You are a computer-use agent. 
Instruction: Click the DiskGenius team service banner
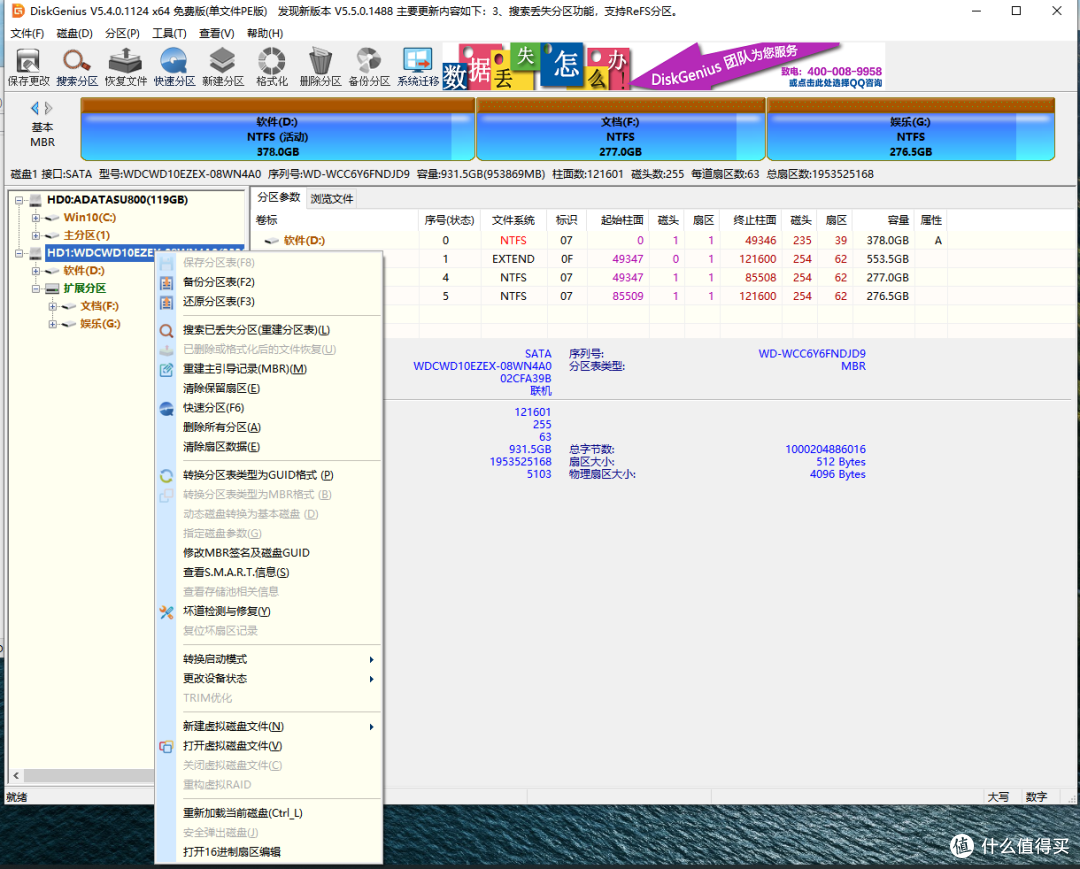(x=758, y=67)
